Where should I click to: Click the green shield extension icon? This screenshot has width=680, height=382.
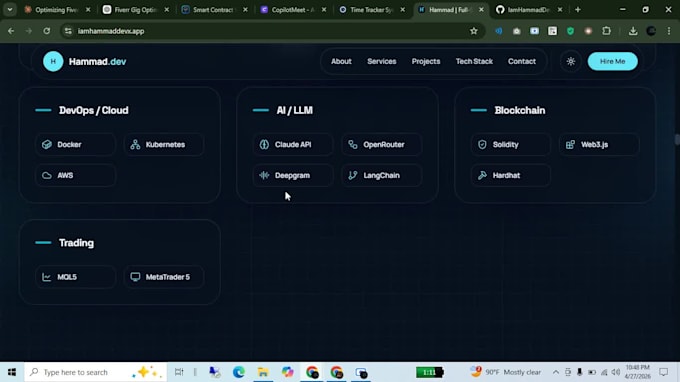pos(570,31)
